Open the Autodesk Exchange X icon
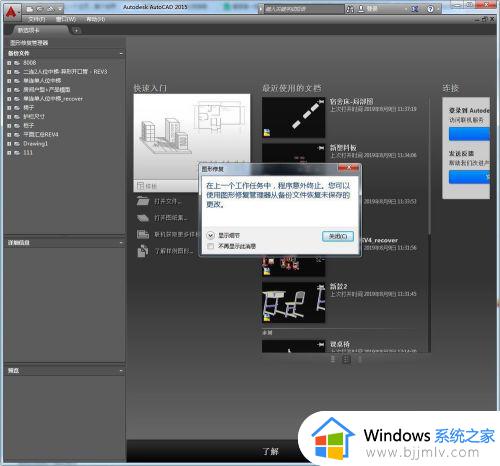Screen dimensions: 500x466 tap(415, 9)
